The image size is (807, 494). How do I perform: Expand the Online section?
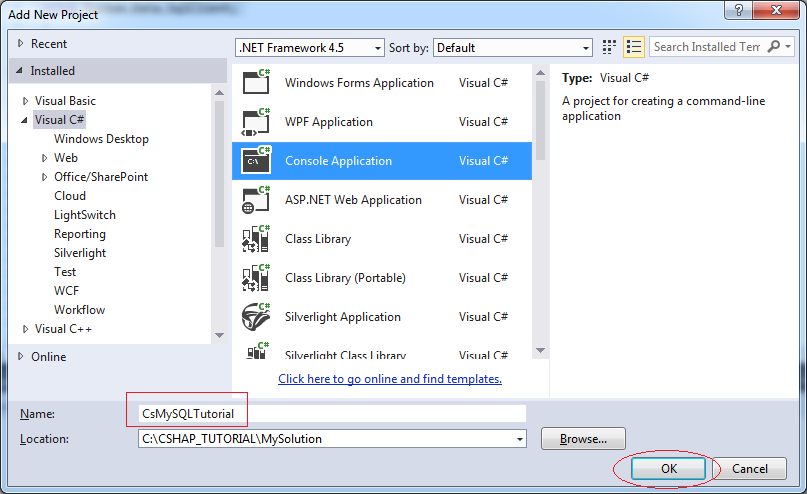click(x=21, y=356)
